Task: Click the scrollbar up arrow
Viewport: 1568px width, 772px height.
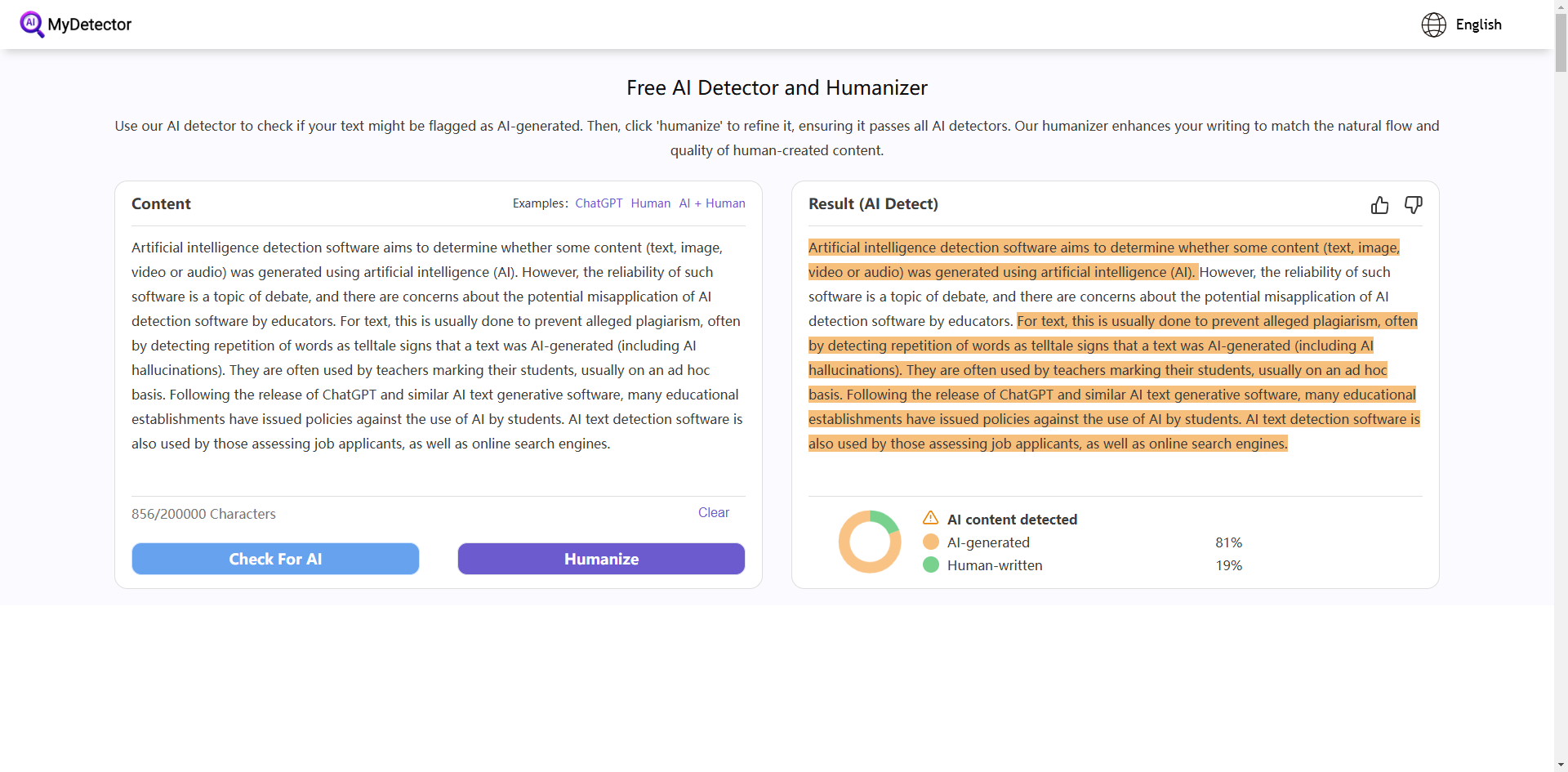Action: tap(1561, 7)
